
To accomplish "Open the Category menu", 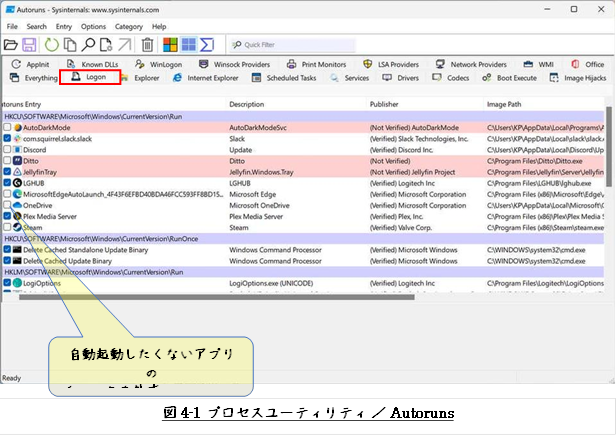I will coord(128,26).
